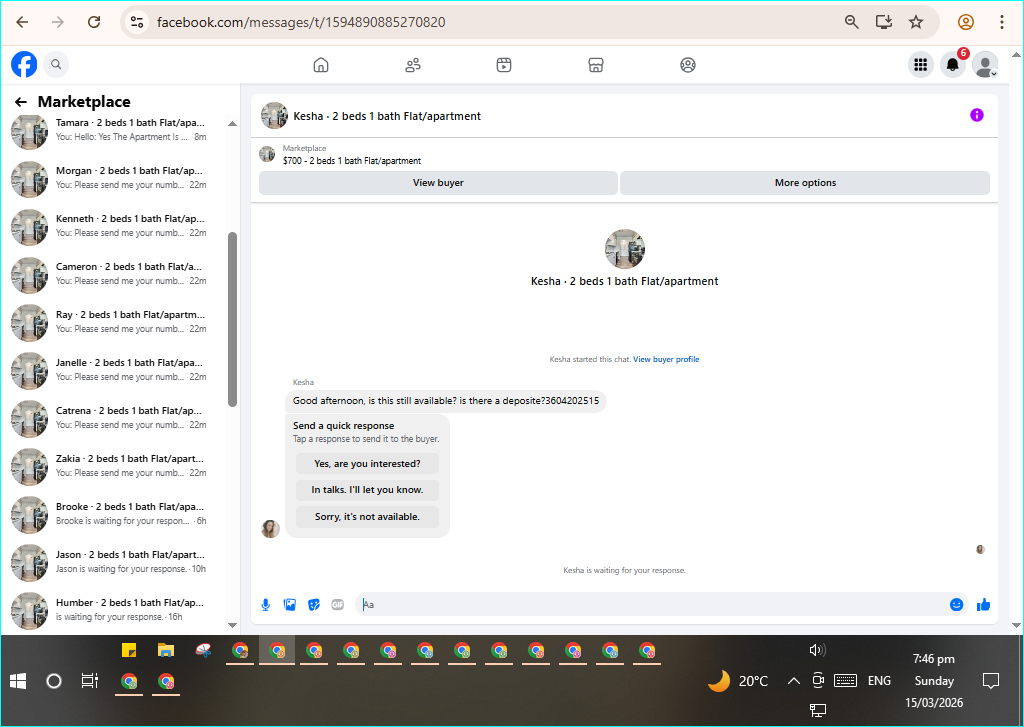This screenshot has width=1024, height=727.
Task: Click the browser reload button
Action: (x=94, y=22)
